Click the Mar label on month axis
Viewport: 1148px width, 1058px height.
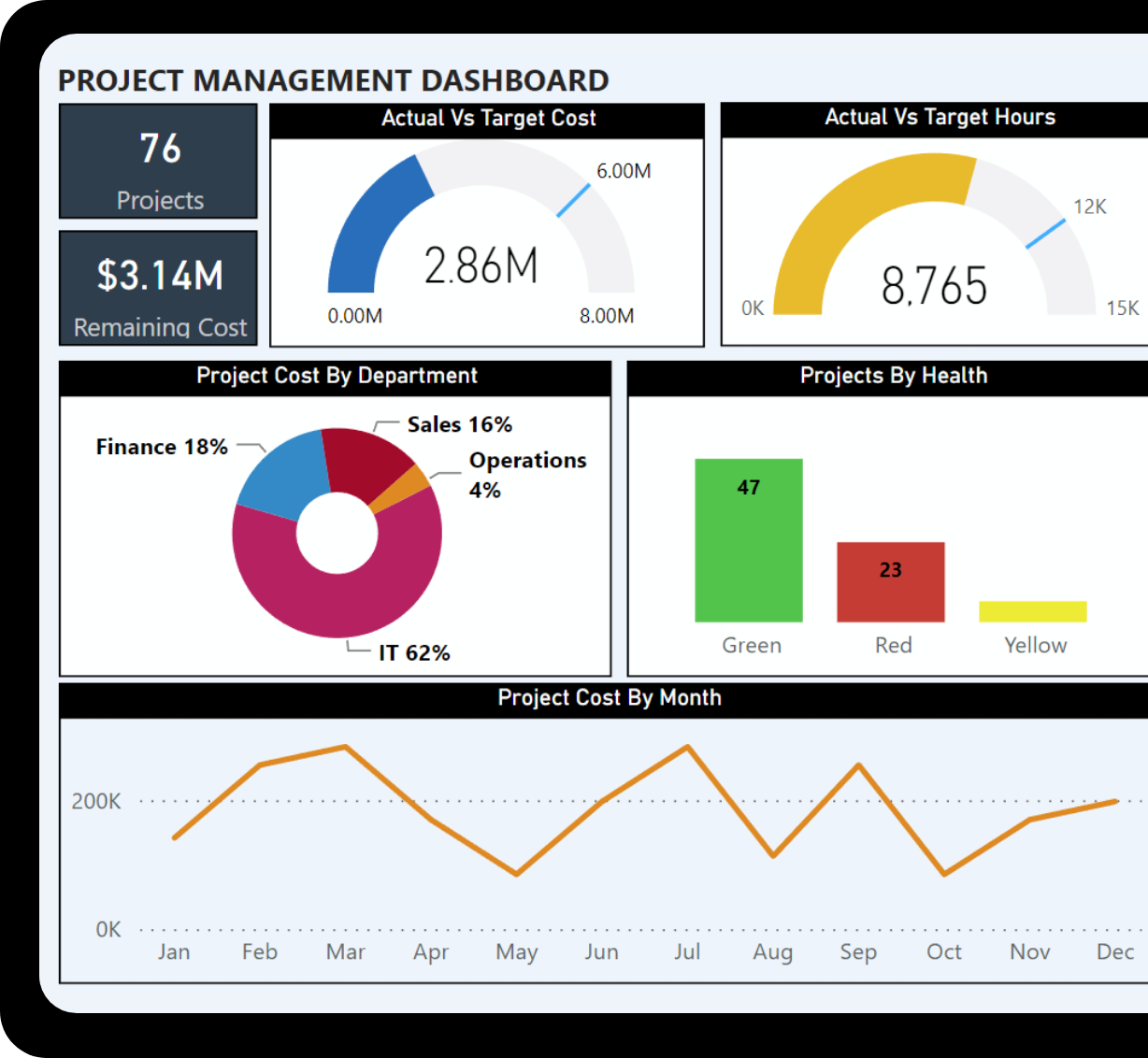345,952
